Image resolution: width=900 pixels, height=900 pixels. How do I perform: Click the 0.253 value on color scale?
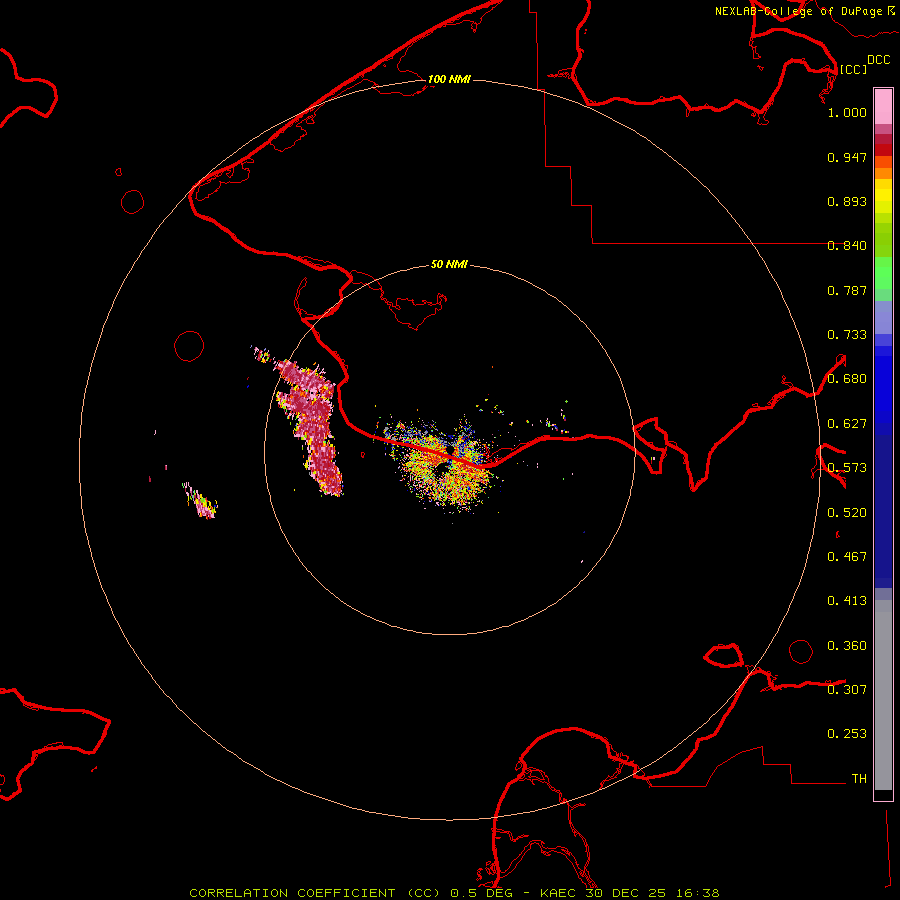[847, 734]
